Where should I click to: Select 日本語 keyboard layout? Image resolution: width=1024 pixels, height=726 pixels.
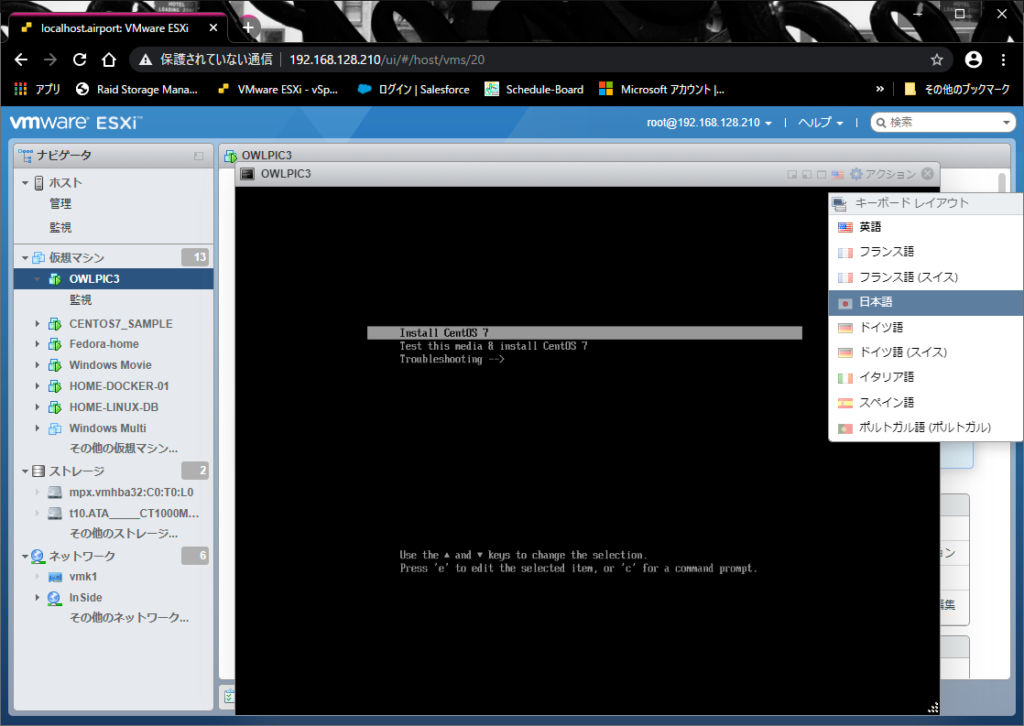coord(925,302)
